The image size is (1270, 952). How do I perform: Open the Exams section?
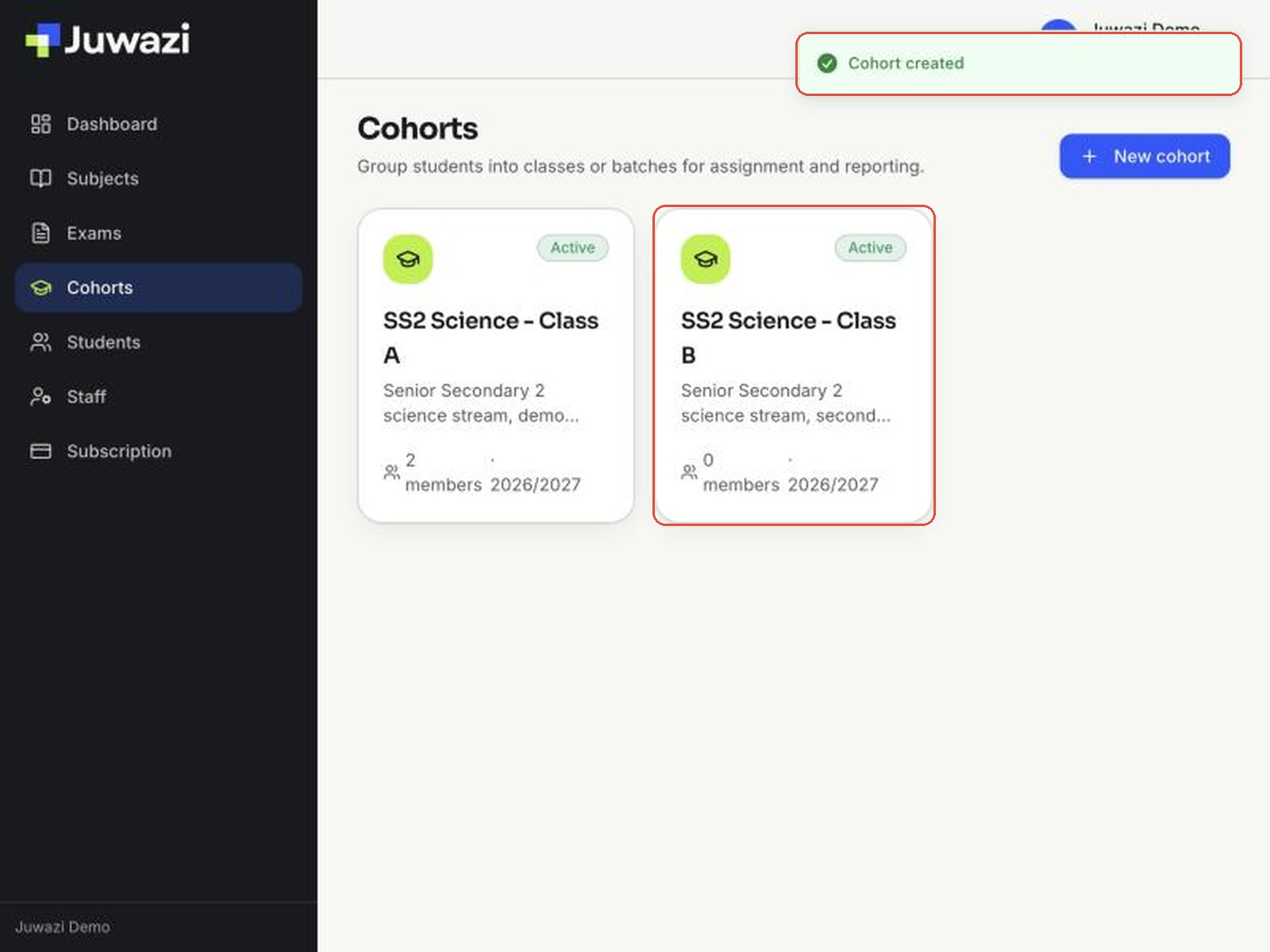tap(159, 233)
